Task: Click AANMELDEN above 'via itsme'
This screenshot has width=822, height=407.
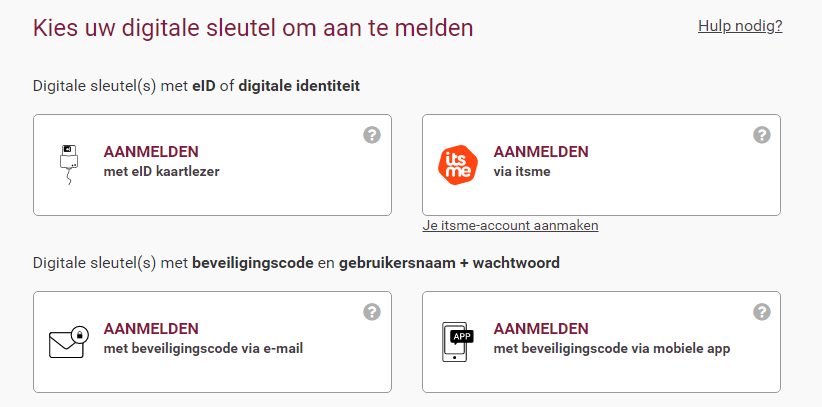Action: 541,152
